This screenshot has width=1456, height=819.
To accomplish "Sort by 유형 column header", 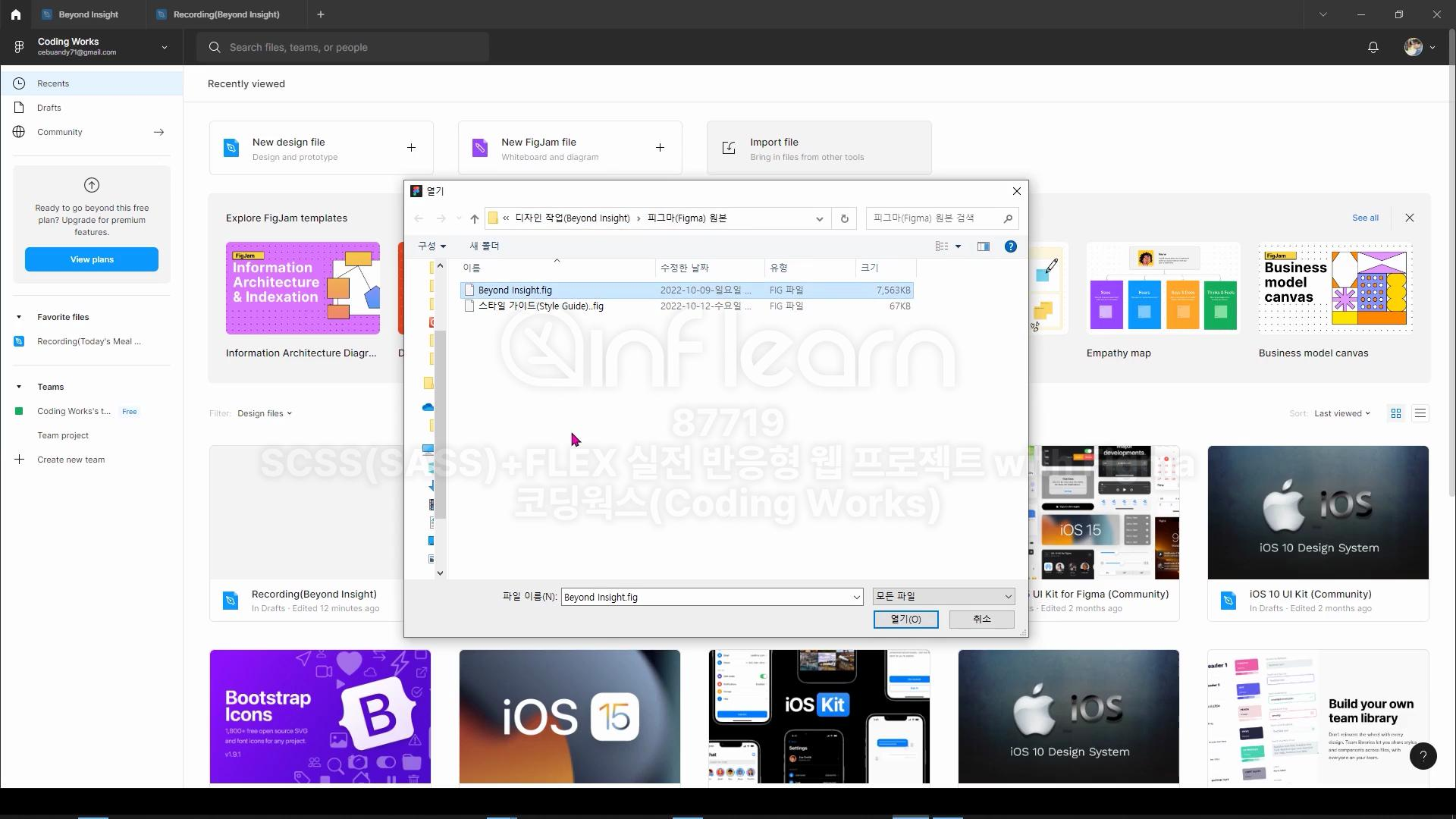I will (811, 268).
